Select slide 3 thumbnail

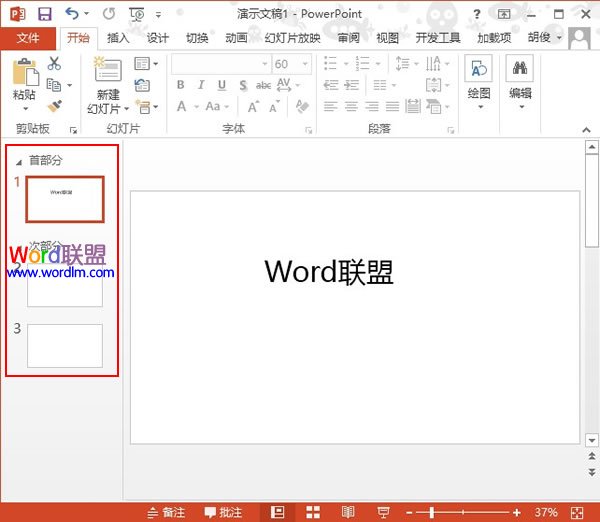point(65,345)
